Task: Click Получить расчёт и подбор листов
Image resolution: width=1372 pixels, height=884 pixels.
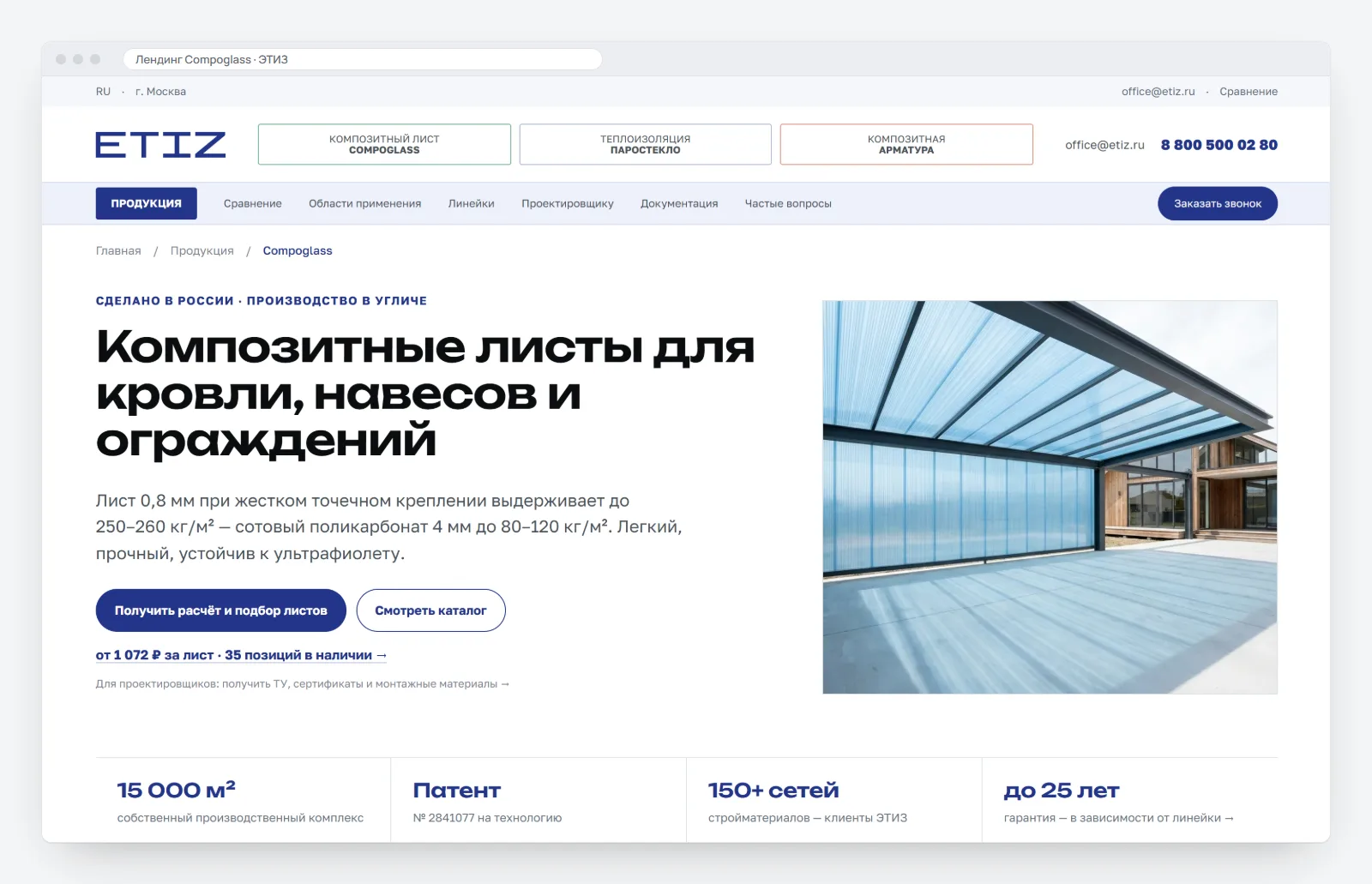Action: click(221, 610)
